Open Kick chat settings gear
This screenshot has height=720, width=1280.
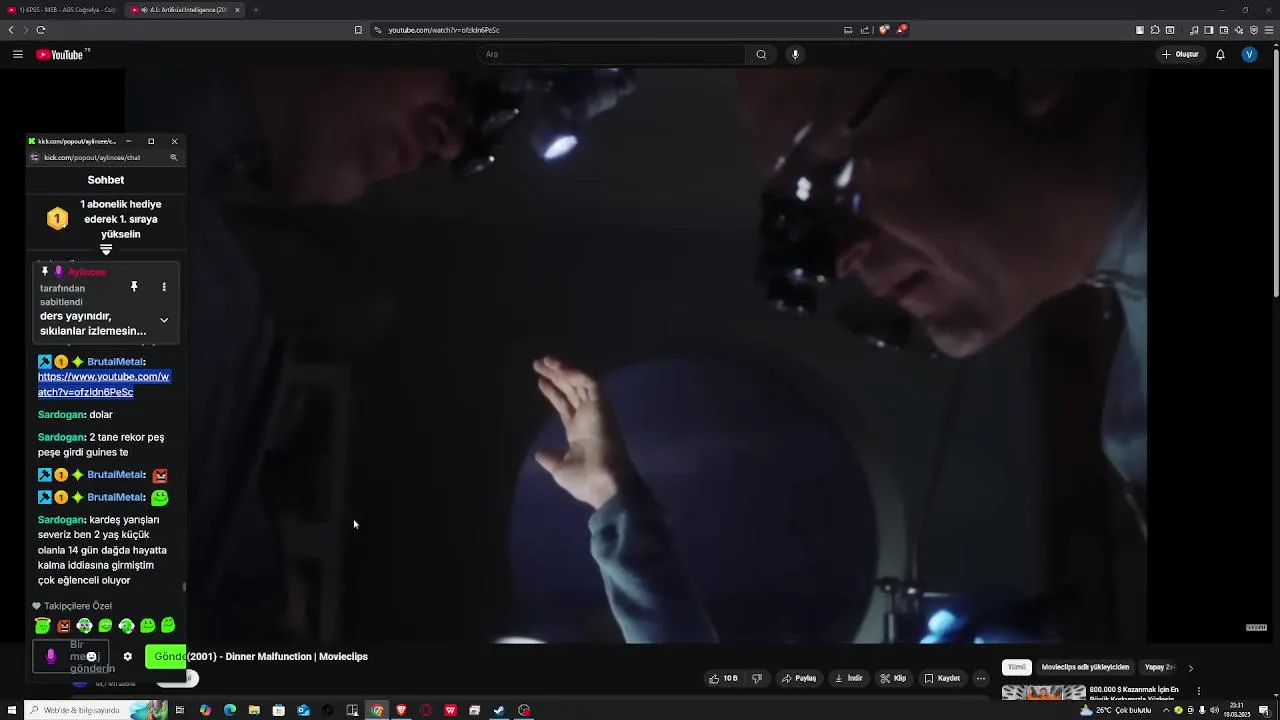(127, 657)
